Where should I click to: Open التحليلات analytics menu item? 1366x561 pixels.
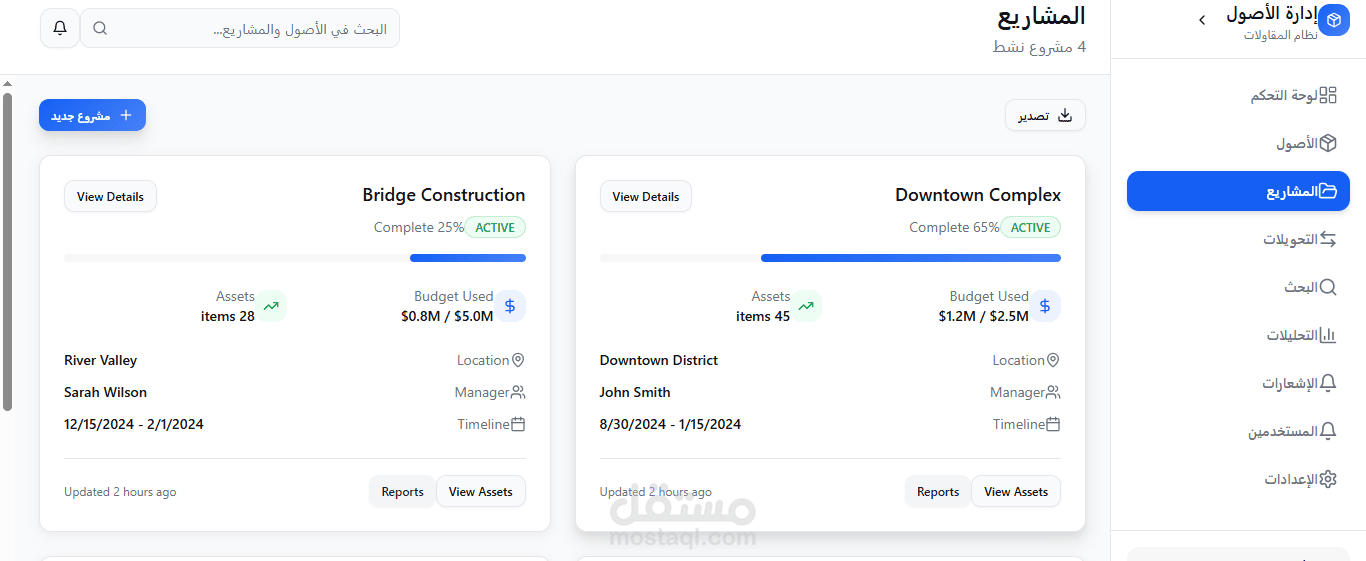[1238, 335]
